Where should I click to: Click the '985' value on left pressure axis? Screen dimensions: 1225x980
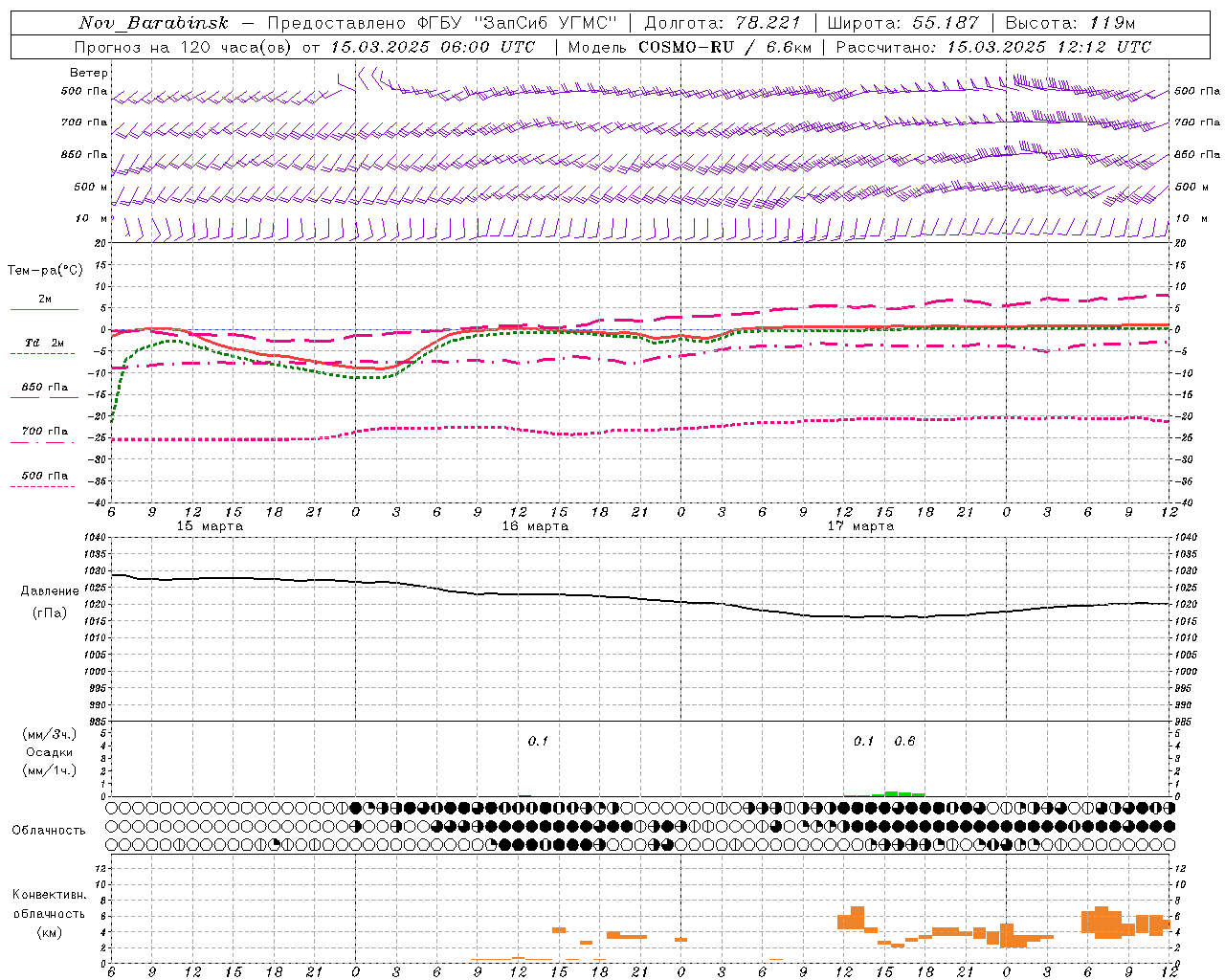(99, 722)
